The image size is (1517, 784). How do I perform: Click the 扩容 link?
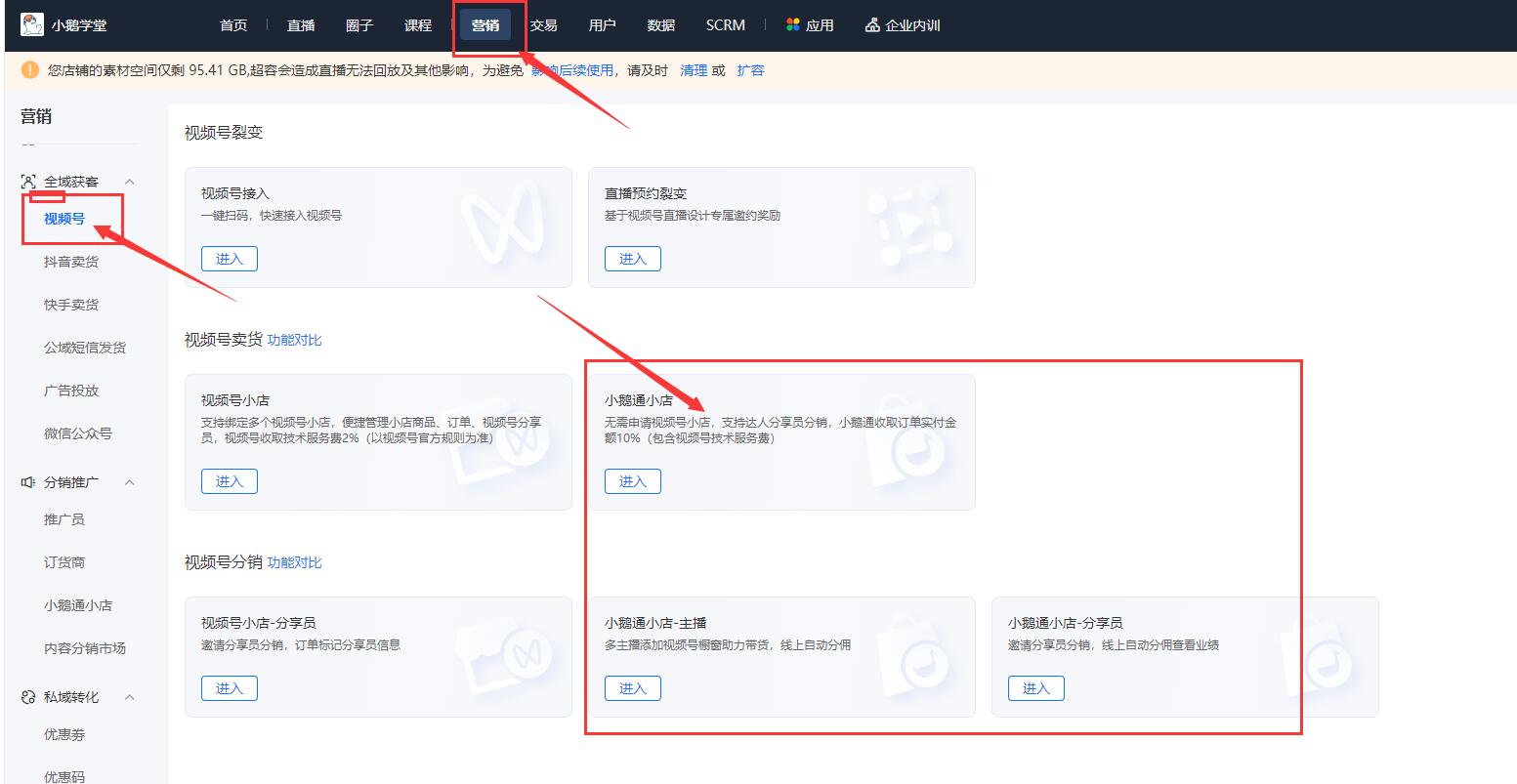(x=750, y=69)
